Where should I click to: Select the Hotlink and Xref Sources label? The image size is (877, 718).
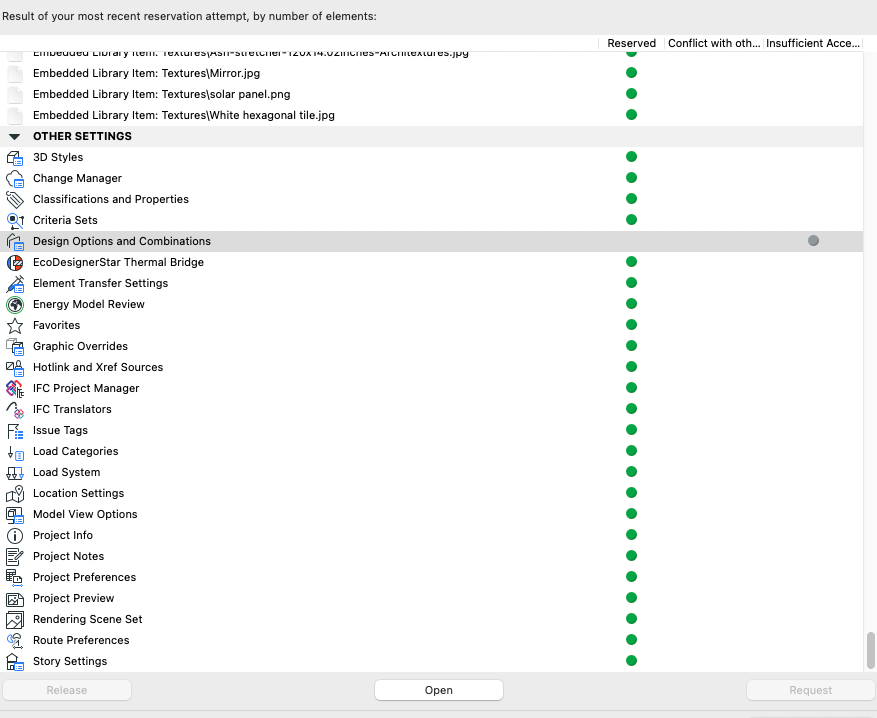tap(98, 367)
